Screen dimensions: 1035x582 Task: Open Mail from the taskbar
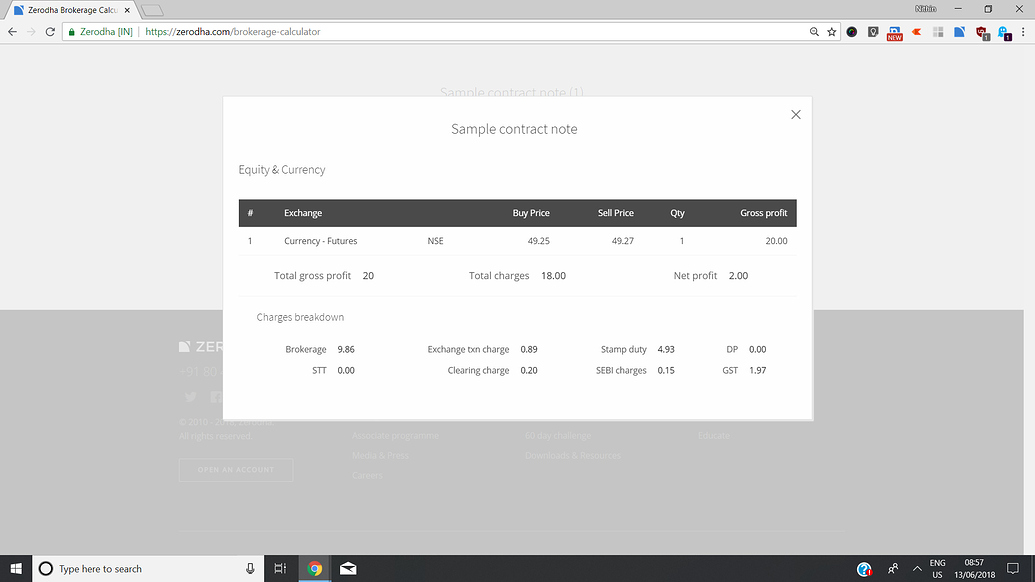pyautogui.click(x=348, y=568)
